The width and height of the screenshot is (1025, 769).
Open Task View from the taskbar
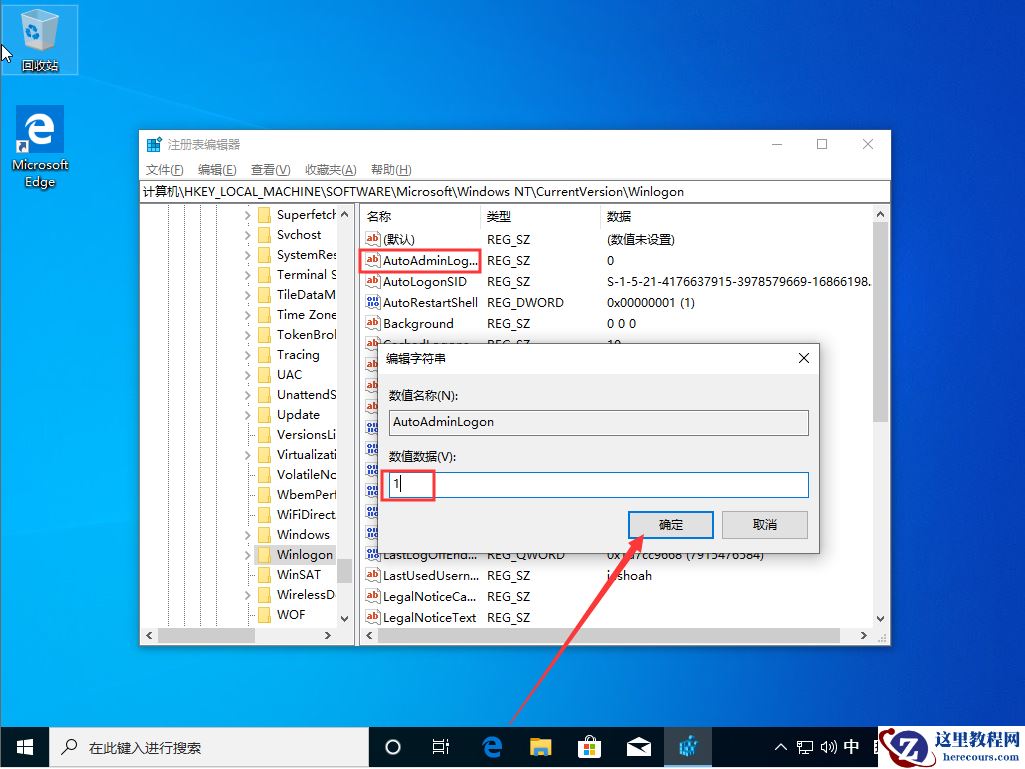[x=442, y=747]
